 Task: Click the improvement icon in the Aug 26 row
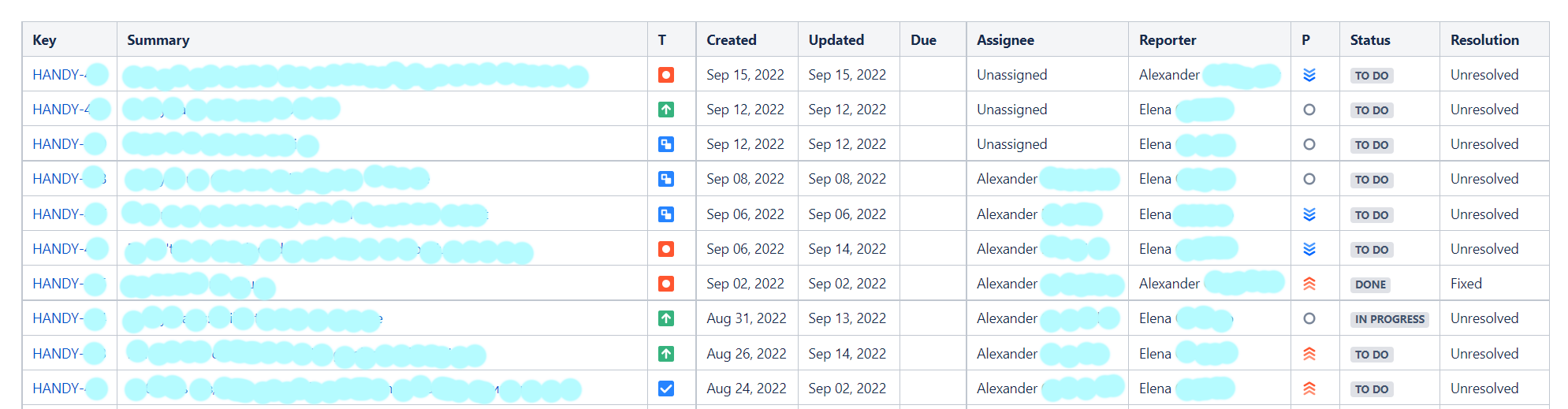coord(666,354)
